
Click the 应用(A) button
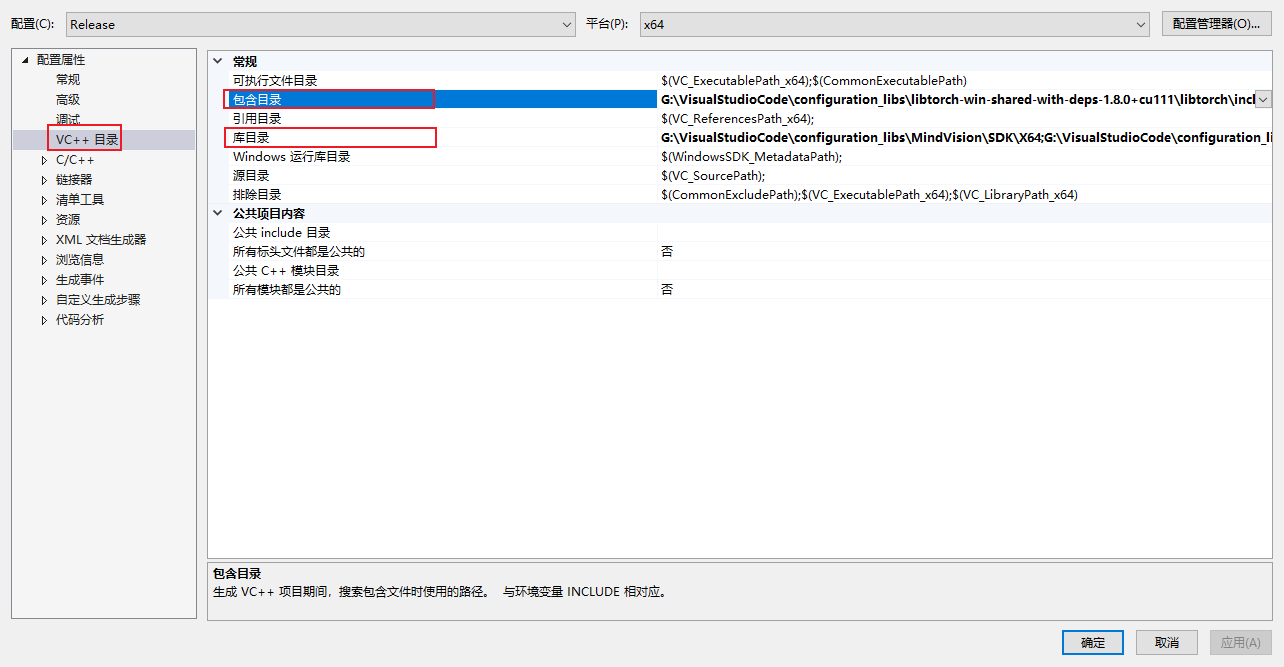point(1240,642)
